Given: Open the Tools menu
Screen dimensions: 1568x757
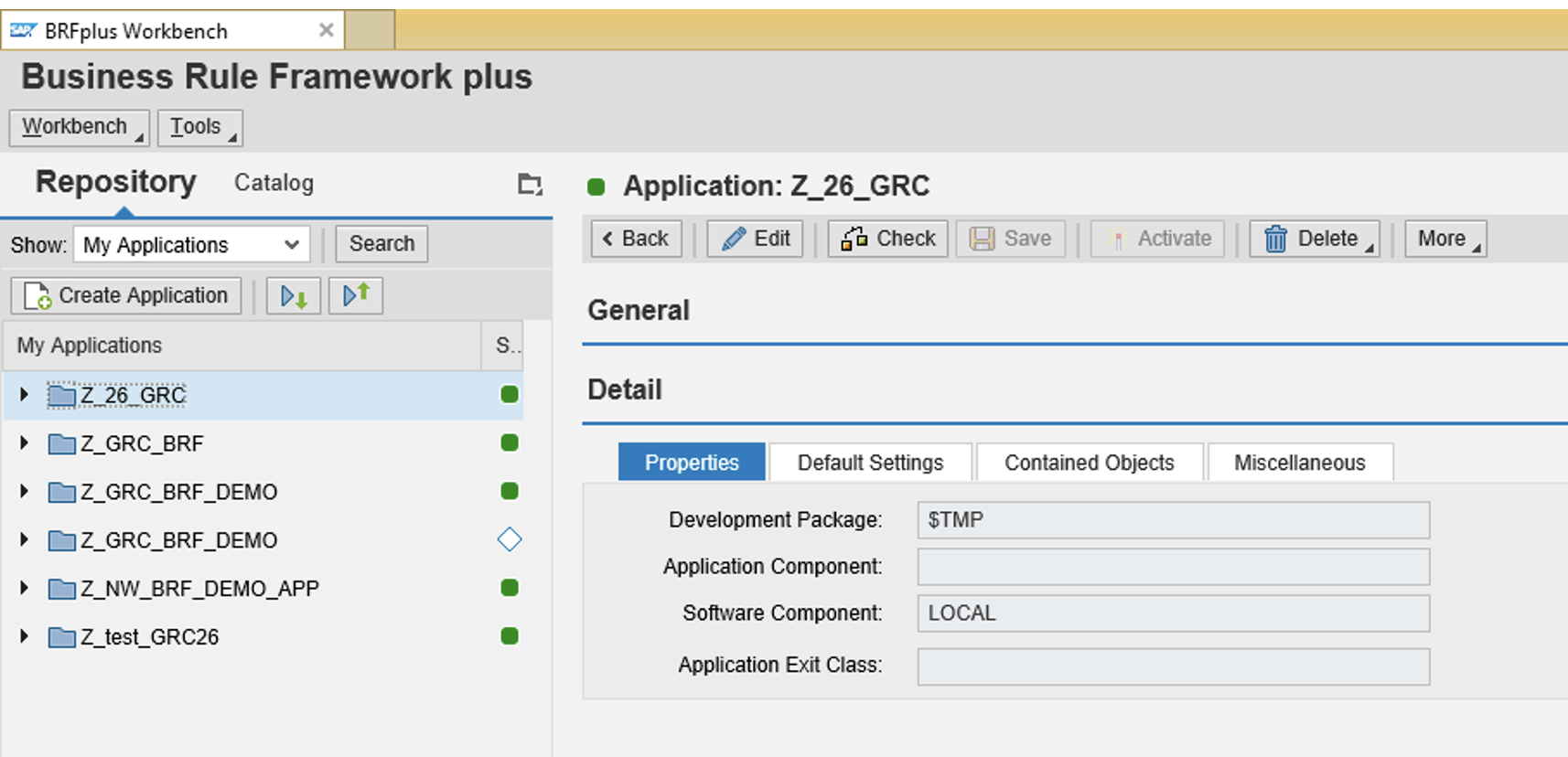Looking at the screenshot, I should [x=199, y=127].
